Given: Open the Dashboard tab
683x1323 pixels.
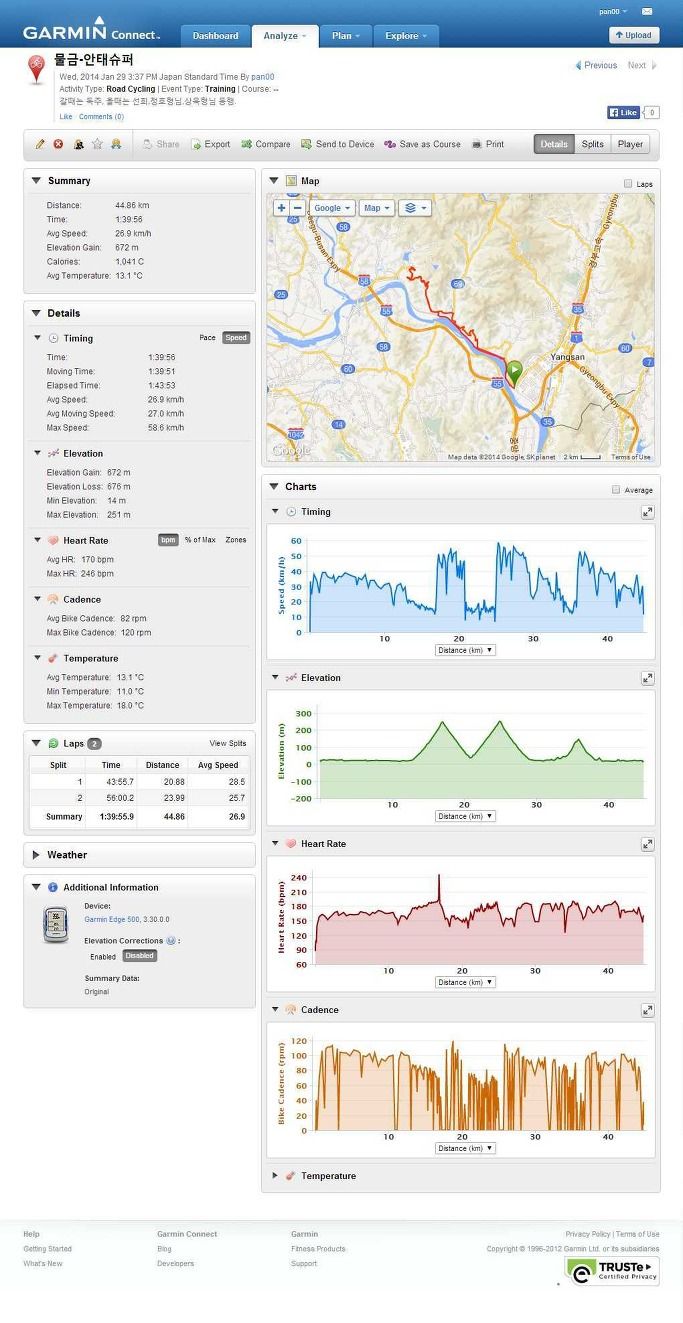Looking at the screenshot, I should [215, 36].
